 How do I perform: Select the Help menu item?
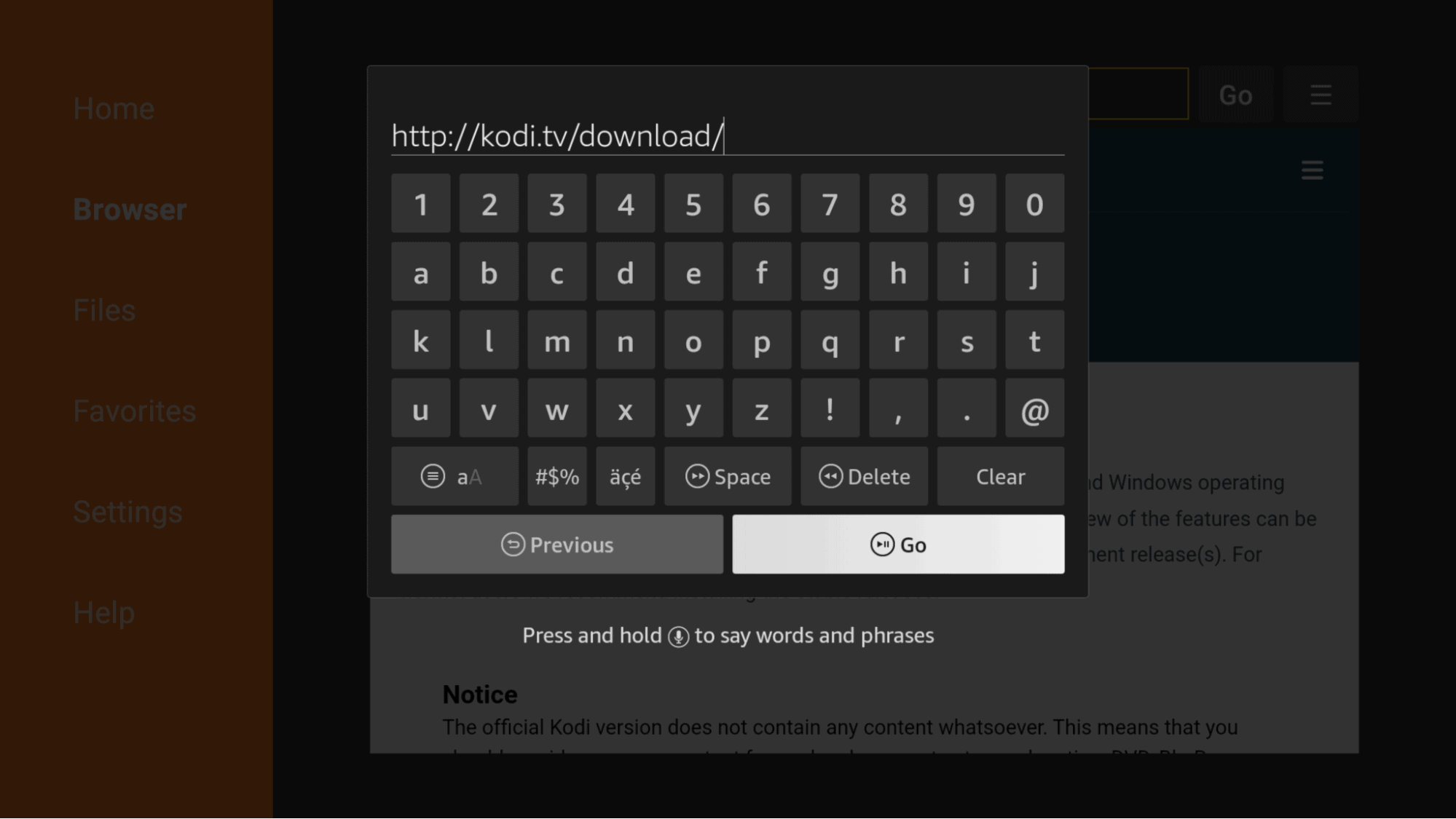[104, 611]
